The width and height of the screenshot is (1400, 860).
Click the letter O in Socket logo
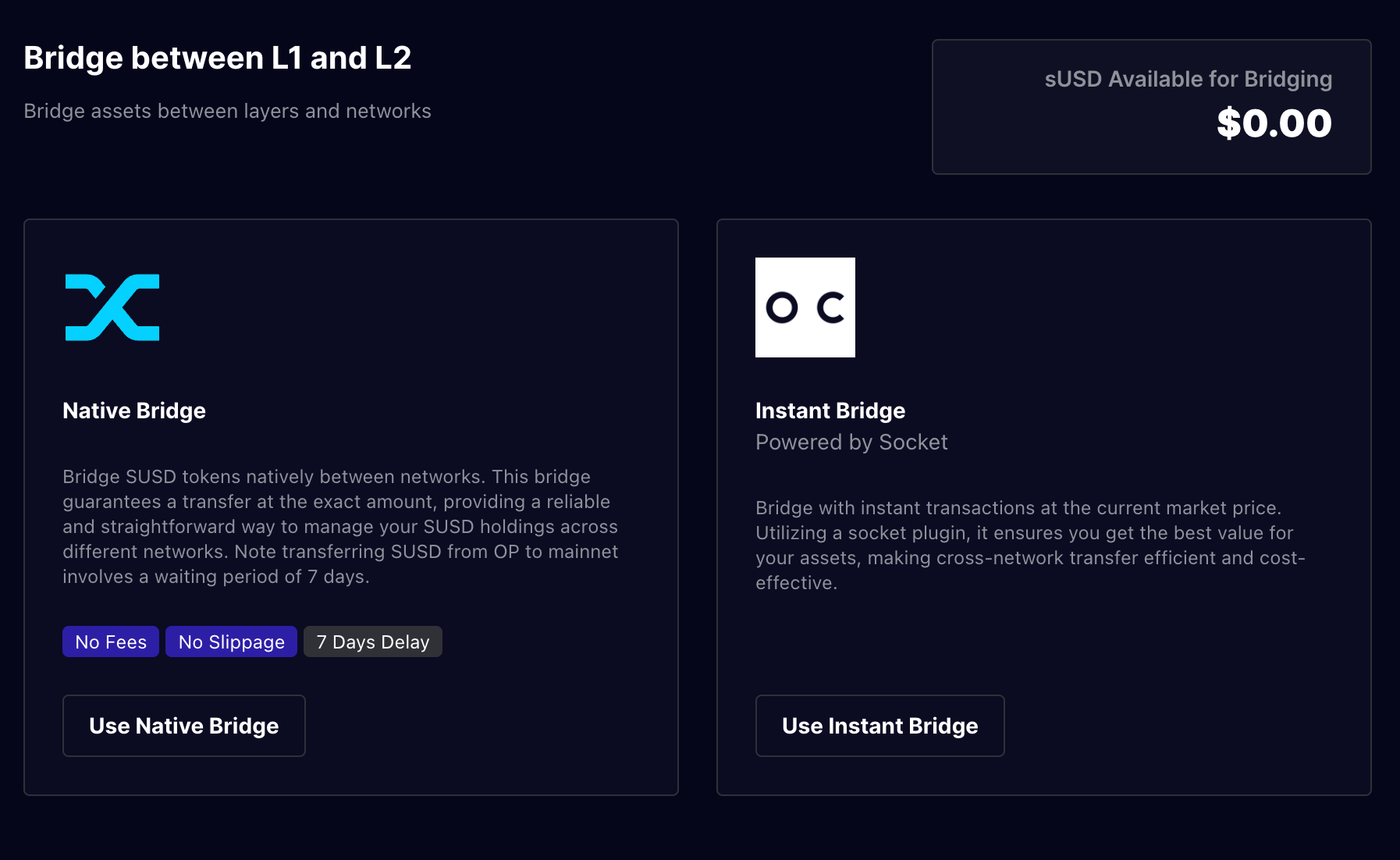782,307
